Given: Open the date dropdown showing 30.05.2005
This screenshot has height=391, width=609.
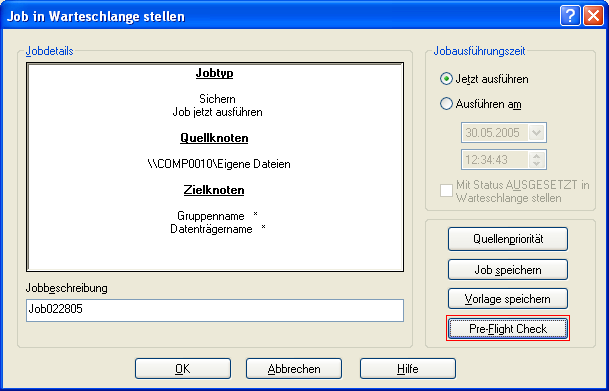Looking at the screenshot, I should click(536, 133).
